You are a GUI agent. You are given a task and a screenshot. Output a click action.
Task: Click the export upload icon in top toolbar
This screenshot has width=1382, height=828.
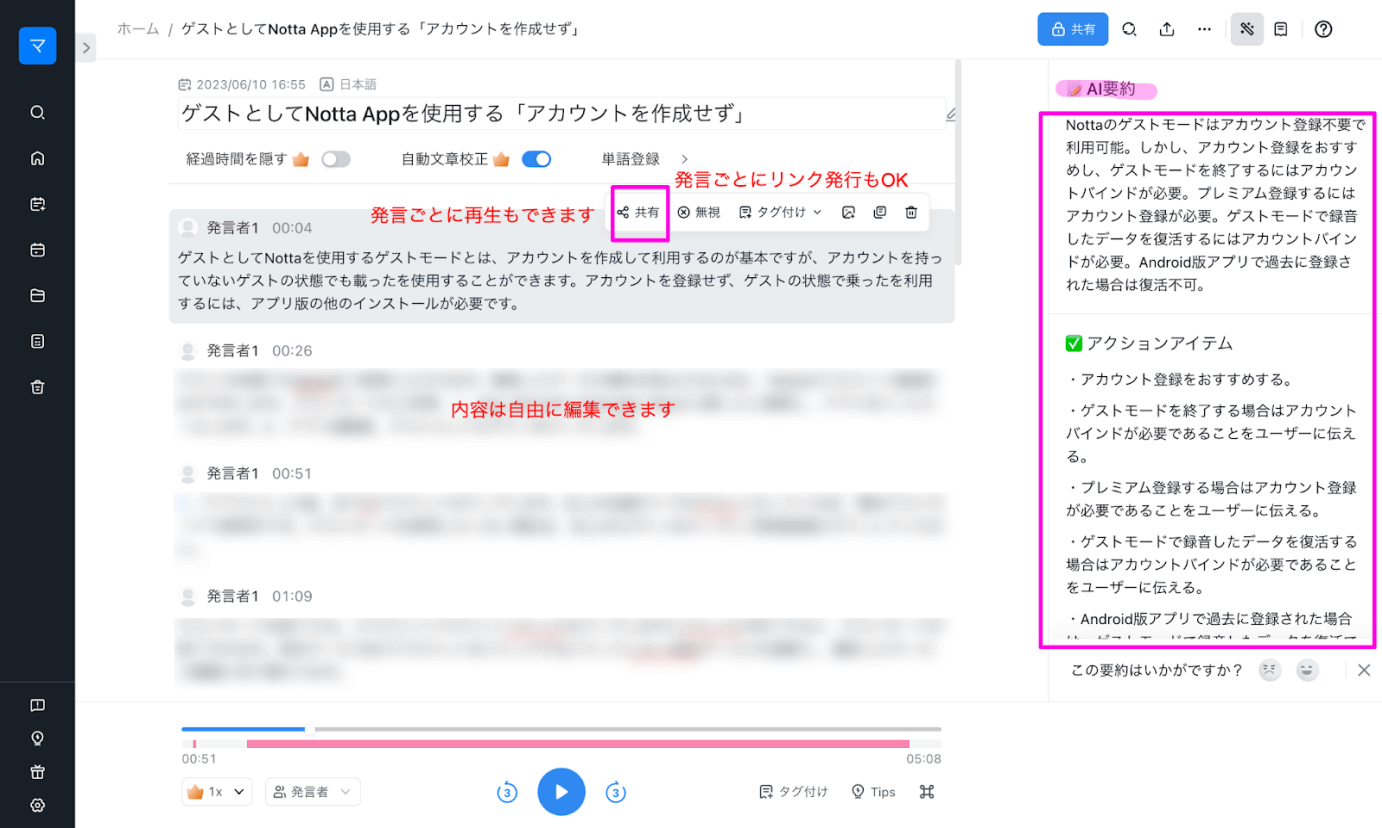click(x=1166, y=29)
